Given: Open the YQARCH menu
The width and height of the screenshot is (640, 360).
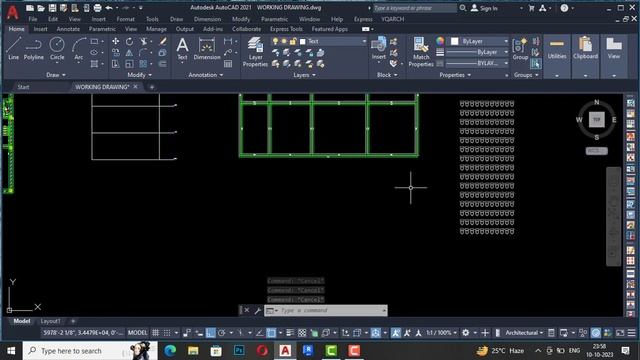Looking at the screenshot, I should [393, 19].
